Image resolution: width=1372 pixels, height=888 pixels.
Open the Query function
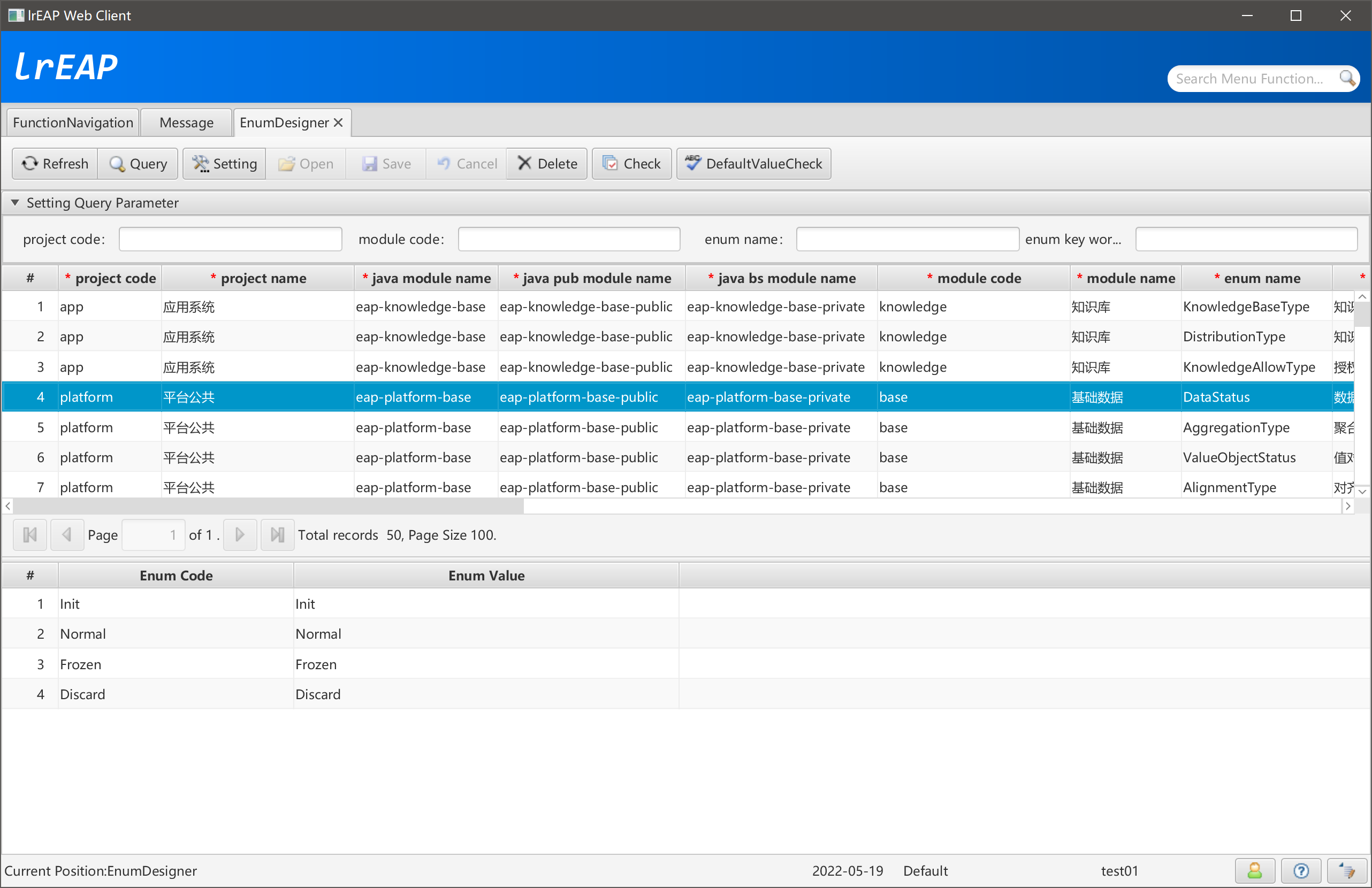138,164
